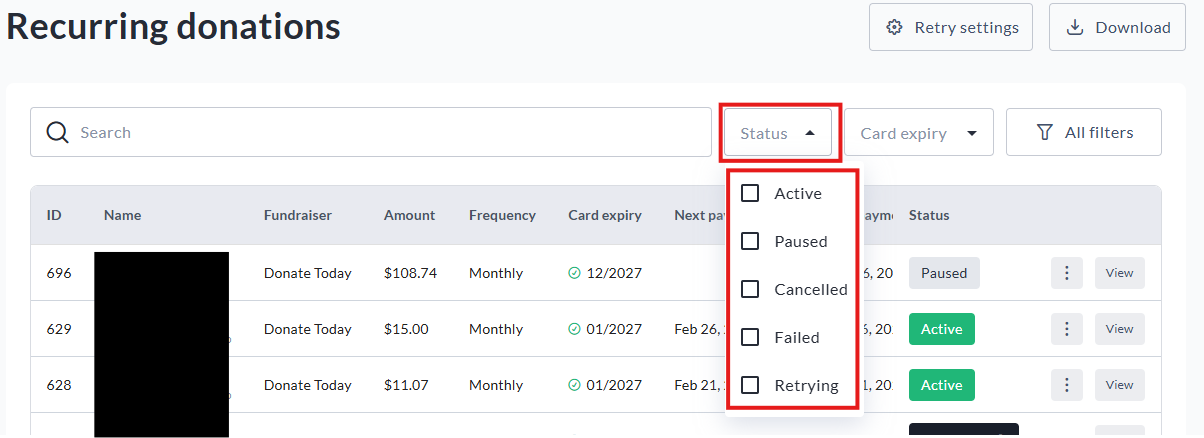Select the Failed status checkbox
Viewport: 1204px width, 438px height.
tap(750, 337)
